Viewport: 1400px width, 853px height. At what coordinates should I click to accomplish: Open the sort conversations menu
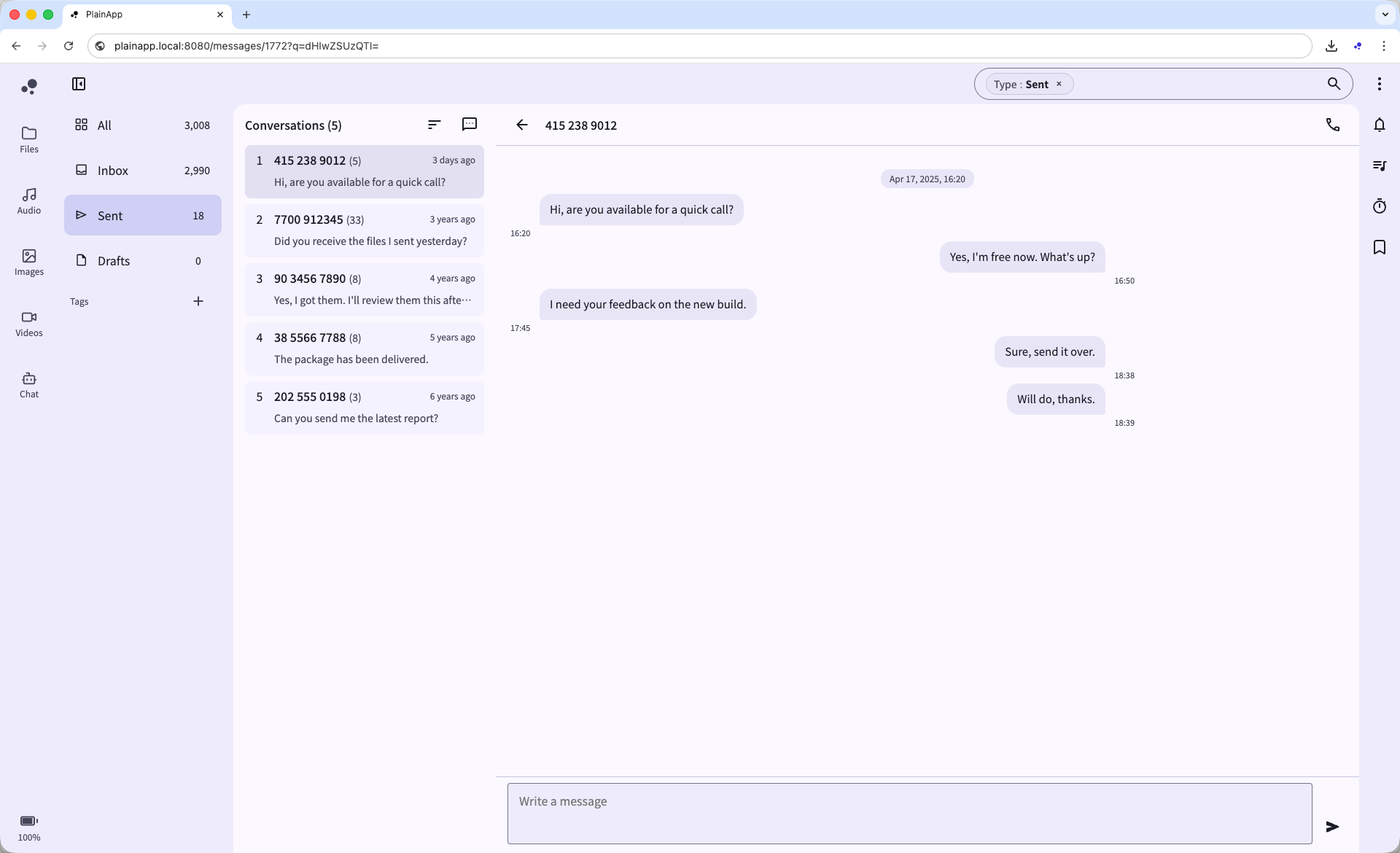tap(435, 125)
